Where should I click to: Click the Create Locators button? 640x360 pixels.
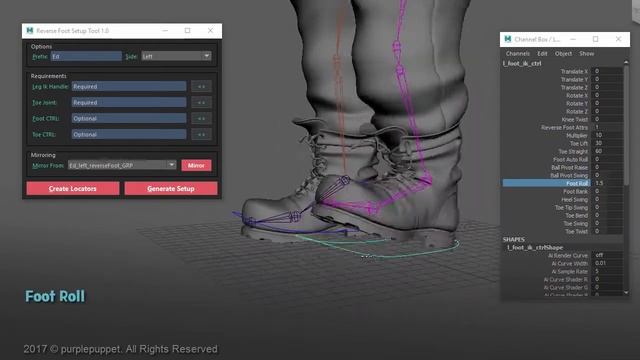tap(73, 189)
